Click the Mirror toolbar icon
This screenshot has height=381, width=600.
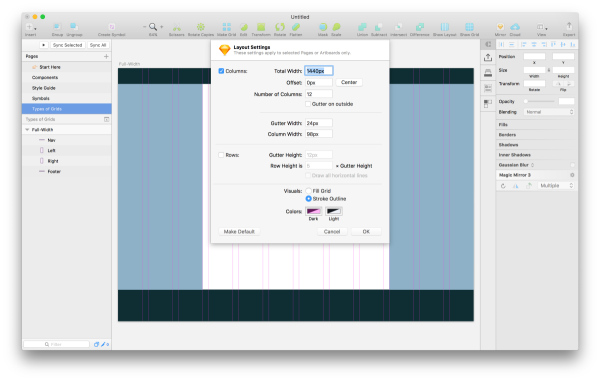click(x=500, y=26)
